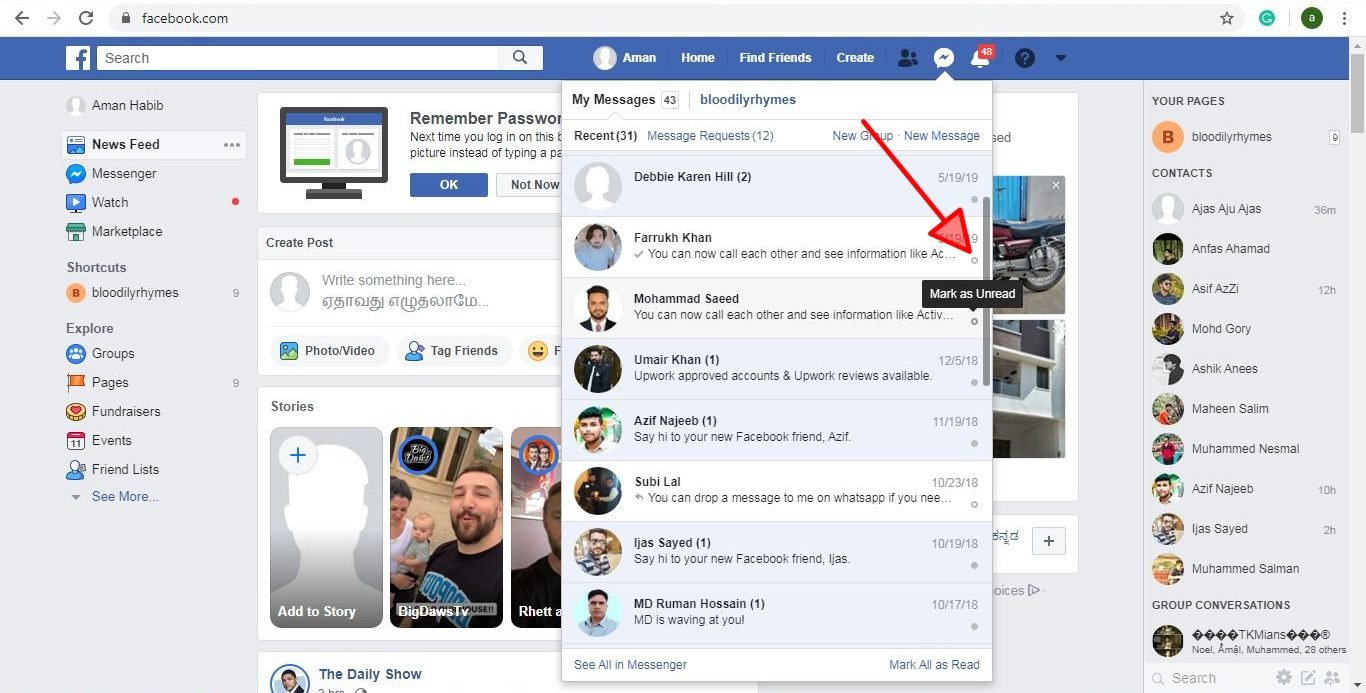
Task: Mark Debbie Karen Hill conversation as read
Action: click(x=974, y=200)
